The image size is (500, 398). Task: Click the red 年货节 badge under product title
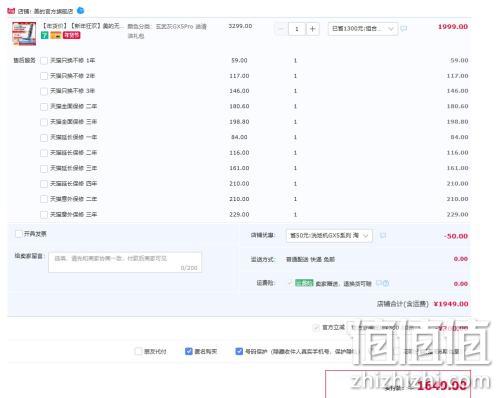point(72,35)
